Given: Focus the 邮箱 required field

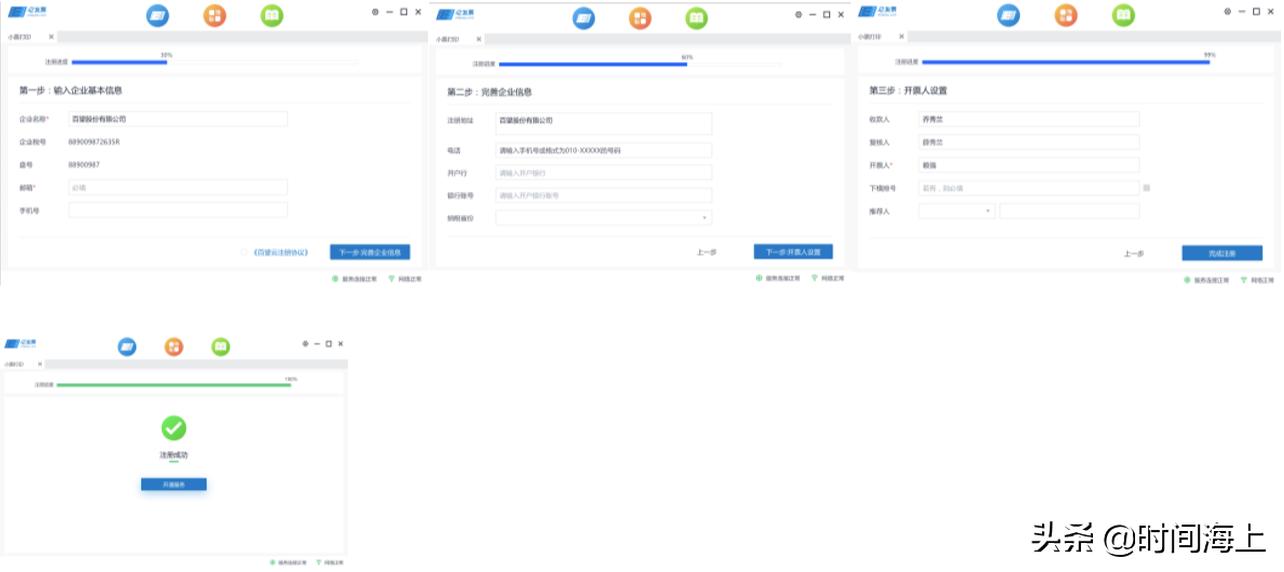Looking at the screenshot, I should click(178, 187).
